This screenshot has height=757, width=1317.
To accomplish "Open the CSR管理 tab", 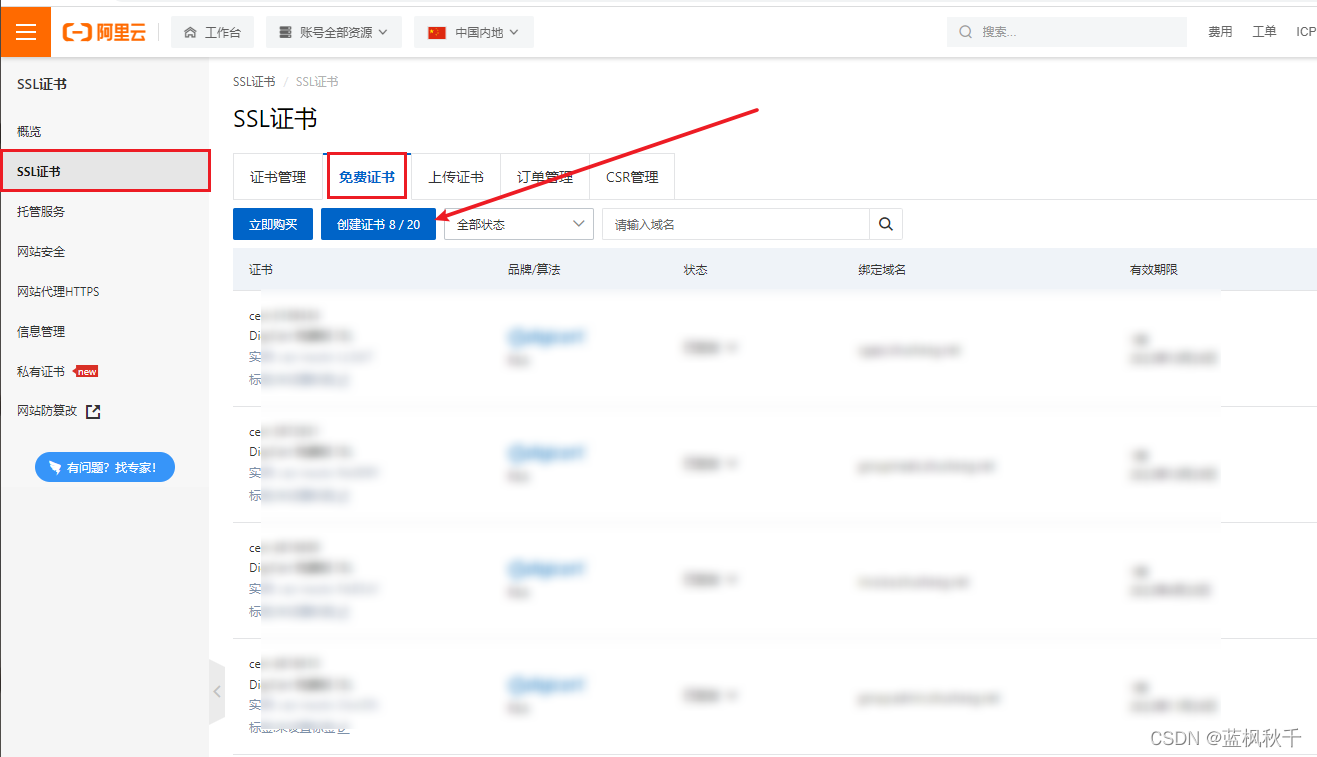I will tap(632, 177).
